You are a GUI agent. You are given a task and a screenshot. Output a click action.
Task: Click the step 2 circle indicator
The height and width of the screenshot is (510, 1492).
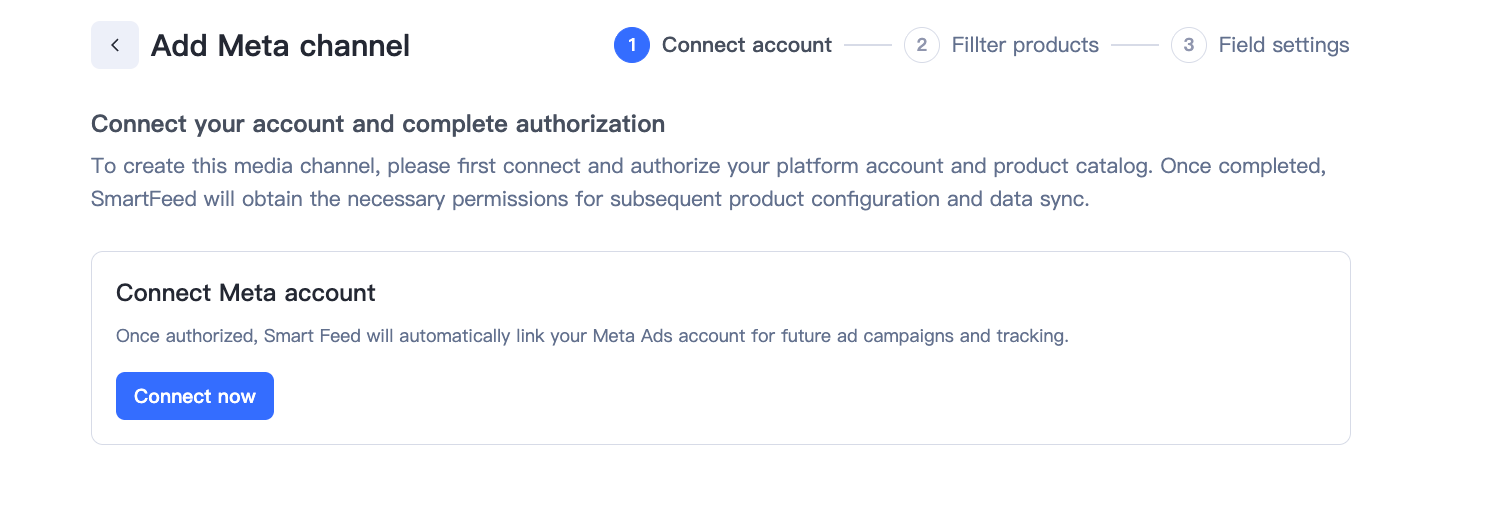point(921,45)
